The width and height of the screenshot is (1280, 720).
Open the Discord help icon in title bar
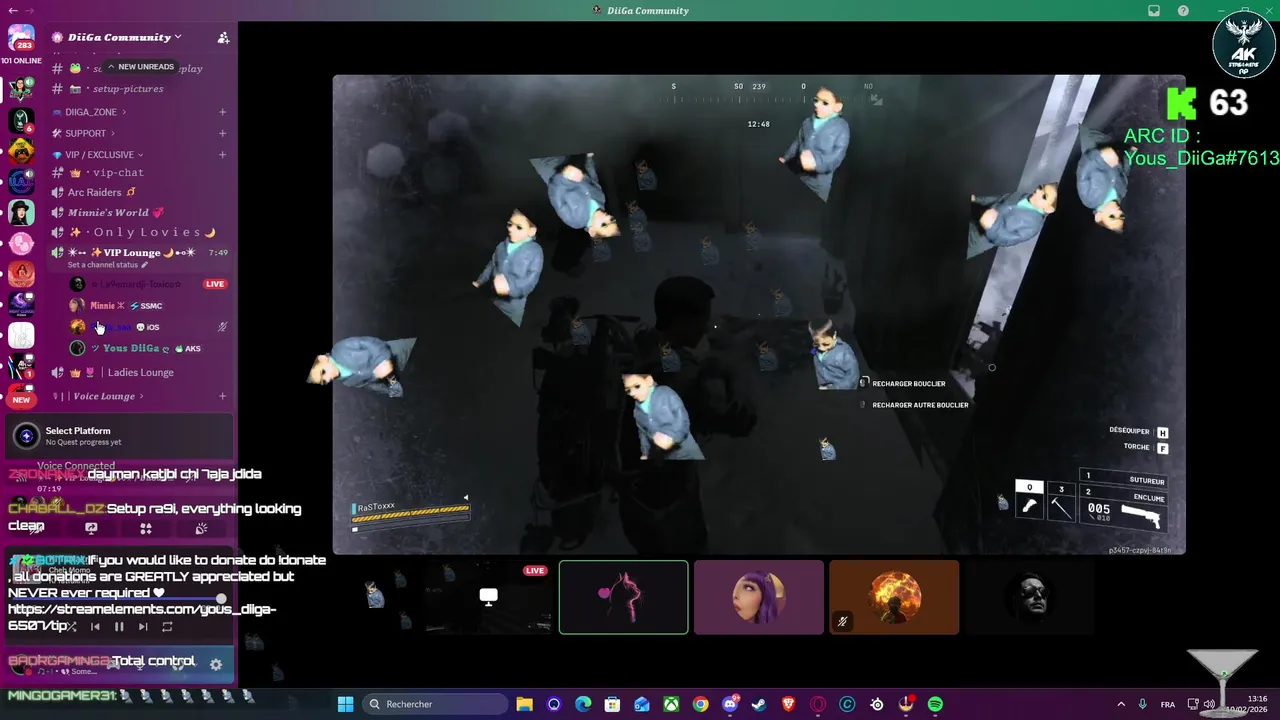1183,11
